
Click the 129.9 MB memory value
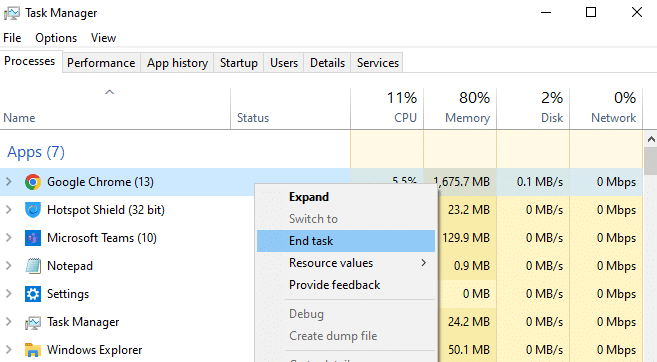coord(466,238)
